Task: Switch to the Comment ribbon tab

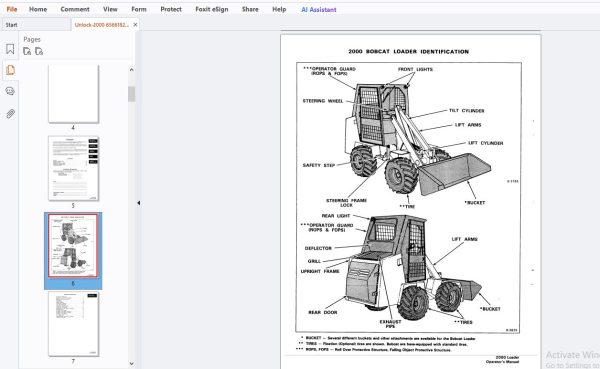Action: pos(75,9)
